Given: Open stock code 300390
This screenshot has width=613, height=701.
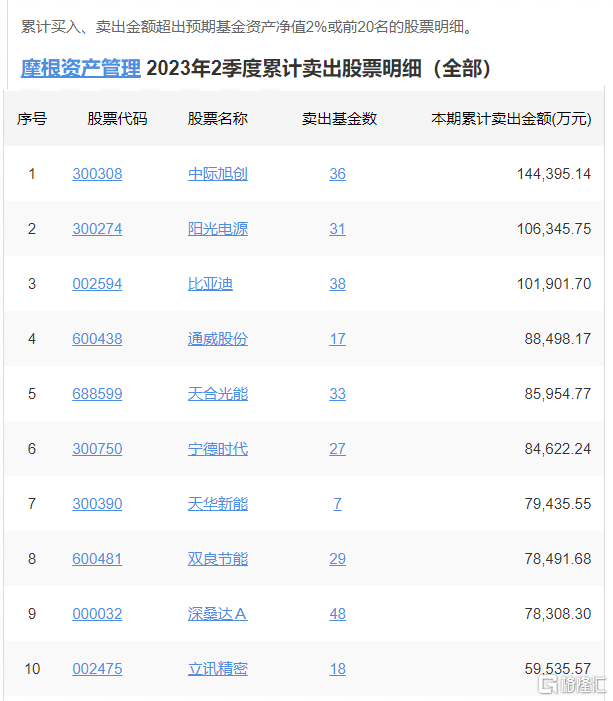Looking at the screenshot, I should 97,504.
